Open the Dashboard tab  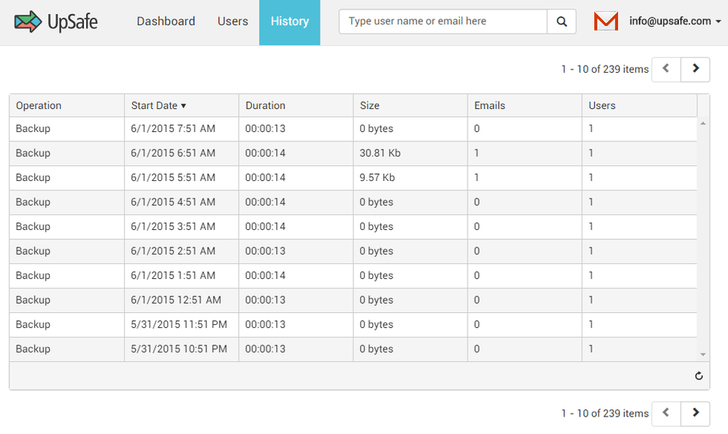tap(166, 21)
